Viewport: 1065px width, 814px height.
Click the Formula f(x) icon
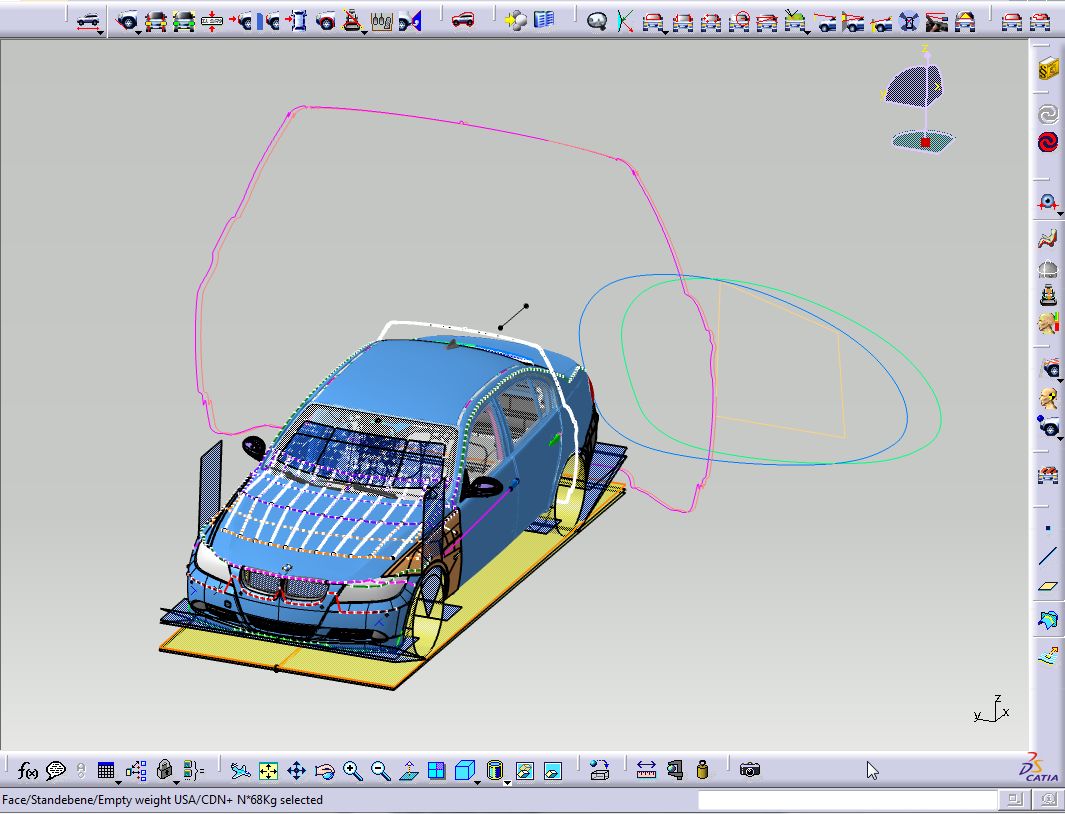28,770
